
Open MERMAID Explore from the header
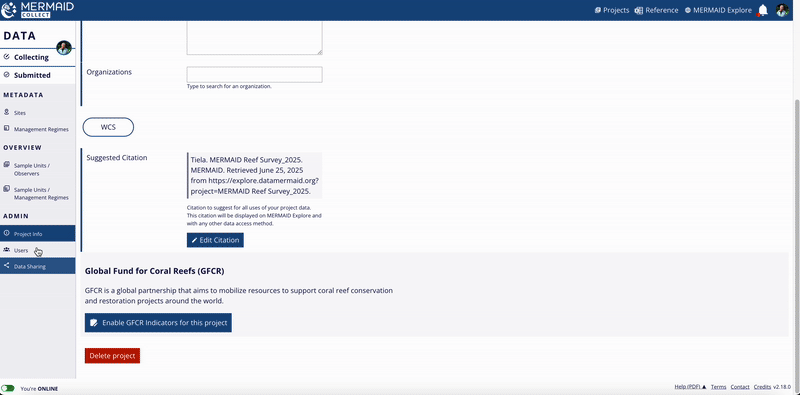pyautogui.click(x=718, y=10)
